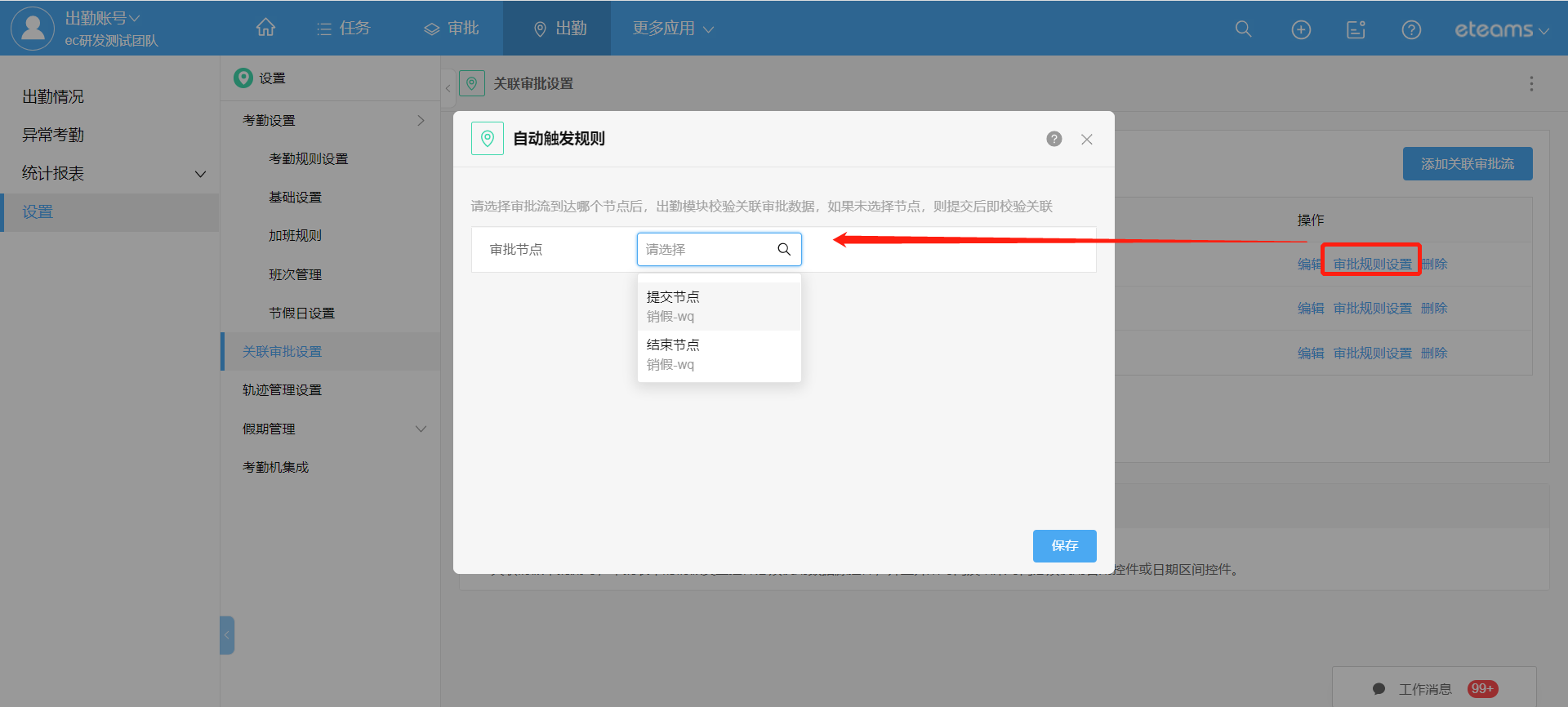Click the 审批节点 请选择 input

(719, 249)
